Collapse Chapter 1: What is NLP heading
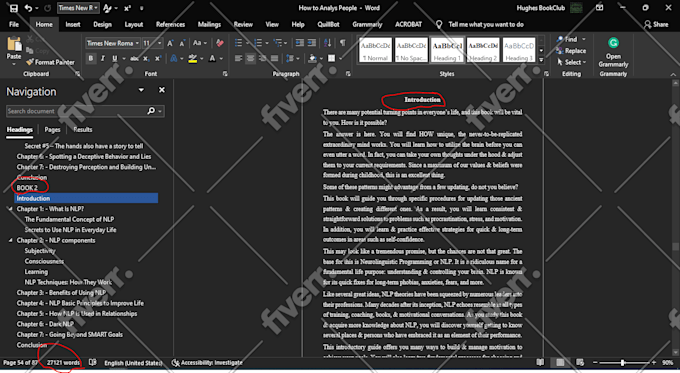 click(10, 209)
